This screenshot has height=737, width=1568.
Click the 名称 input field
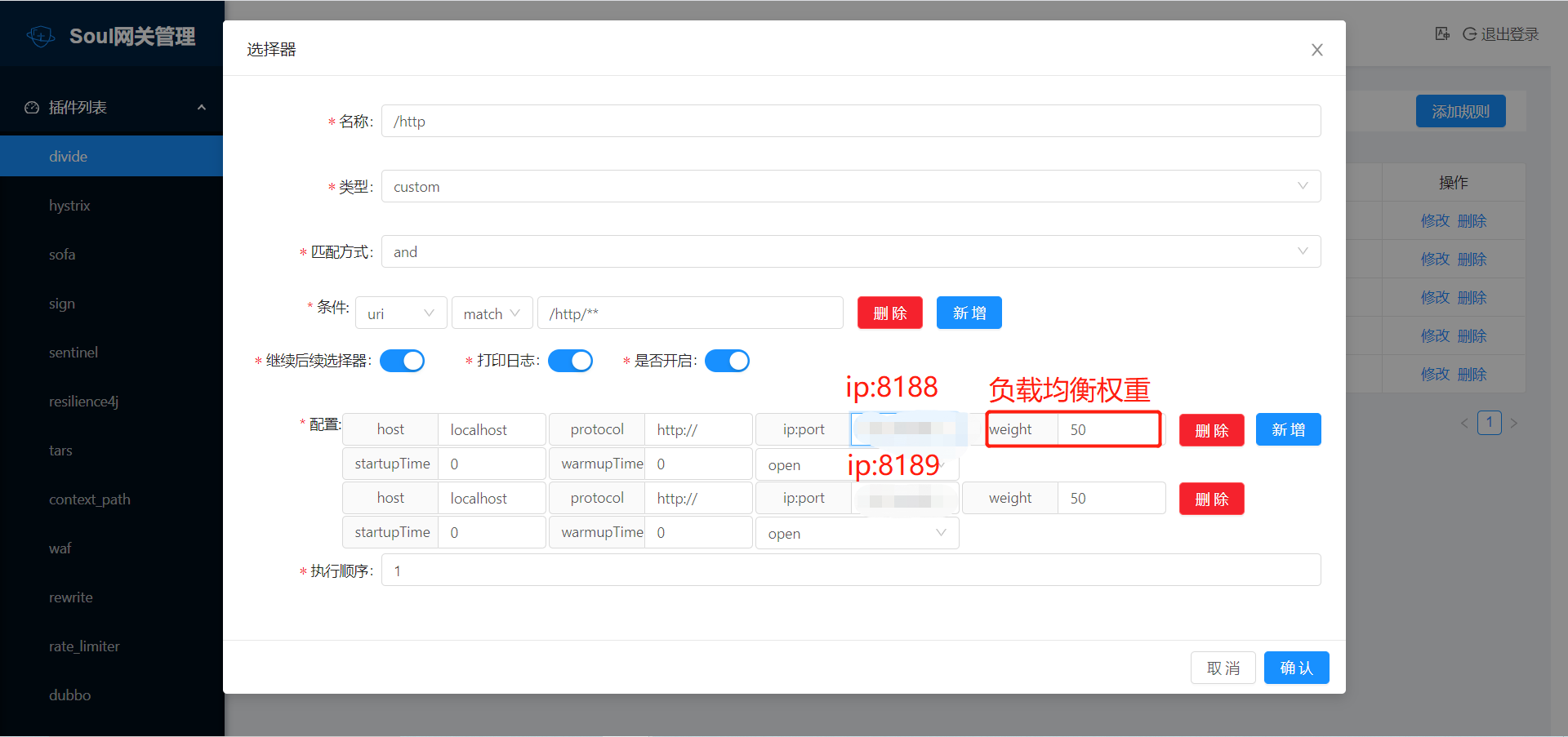tap(851, 121)
